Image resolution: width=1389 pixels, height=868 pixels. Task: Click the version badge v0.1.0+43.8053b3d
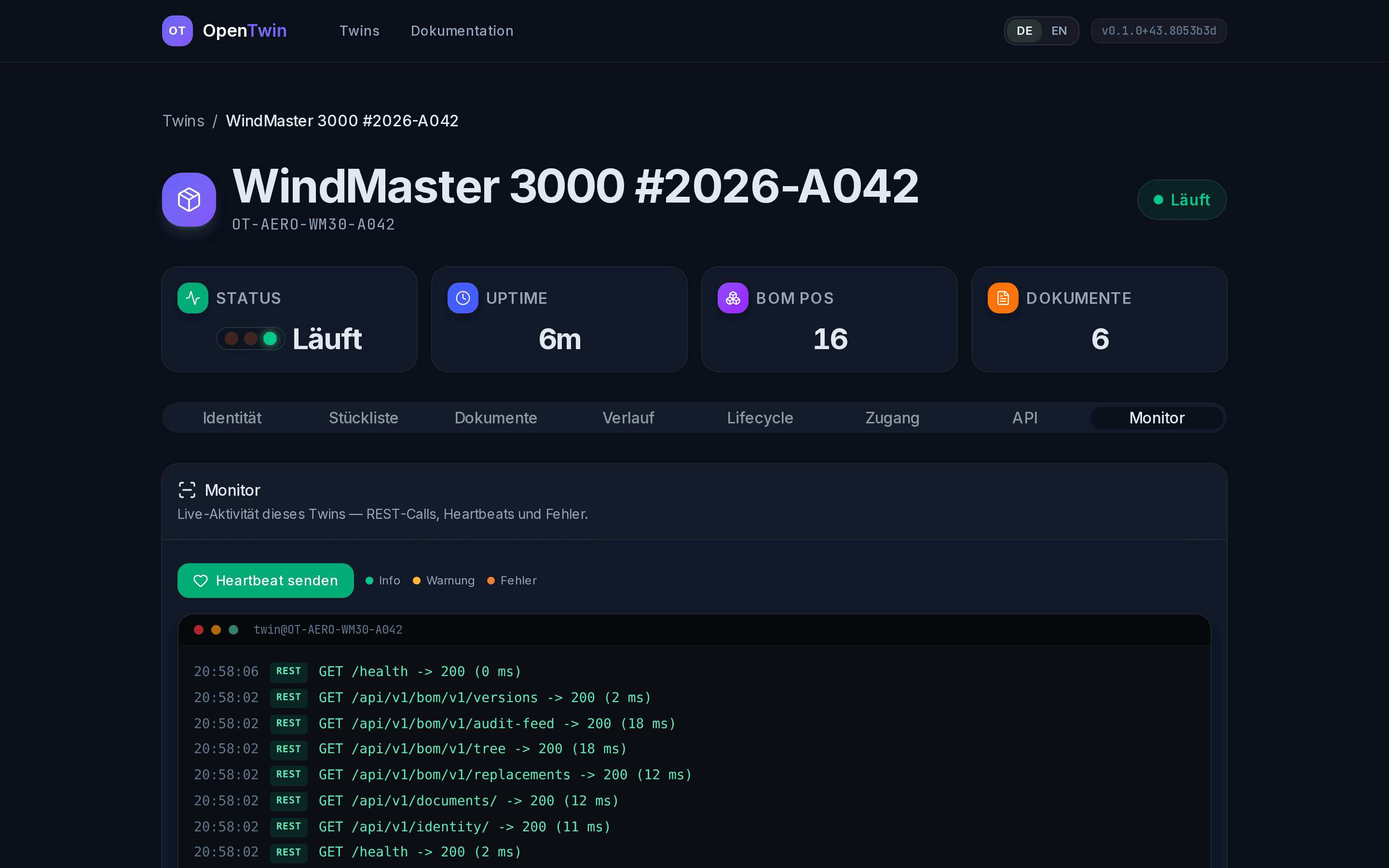[1158, 31]
